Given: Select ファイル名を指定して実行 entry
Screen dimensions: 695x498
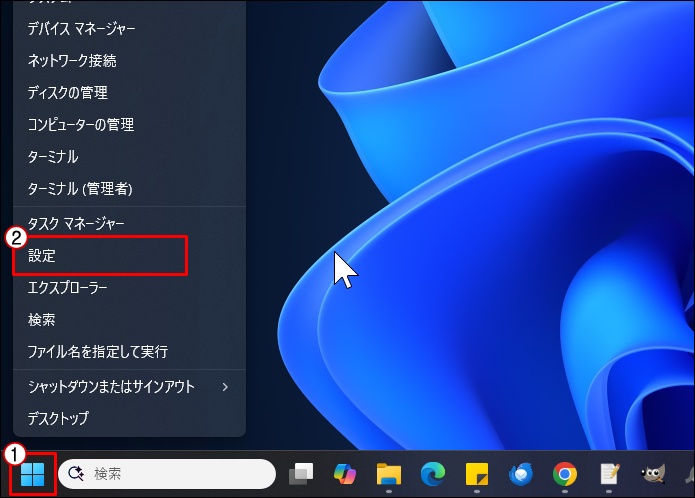Looking at the screenshot, I should (129, 351).
